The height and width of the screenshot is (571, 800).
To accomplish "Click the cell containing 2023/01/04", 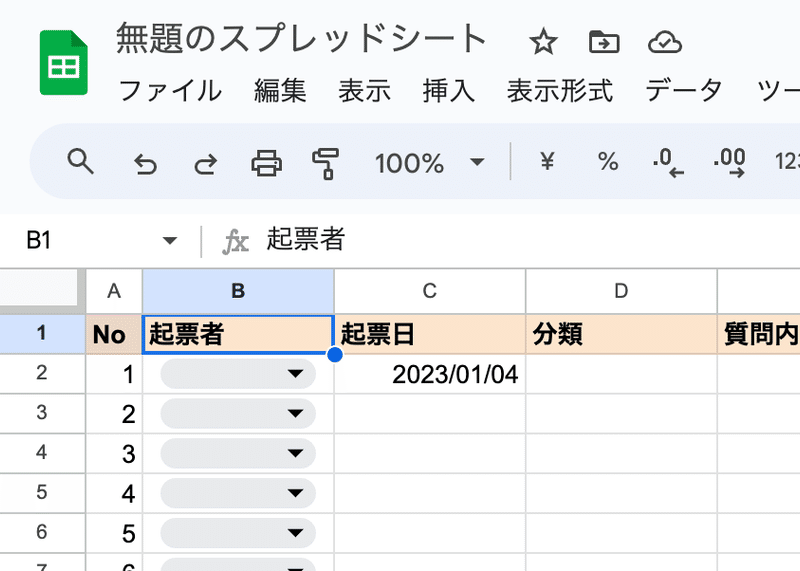I will (x=430, y=374).
